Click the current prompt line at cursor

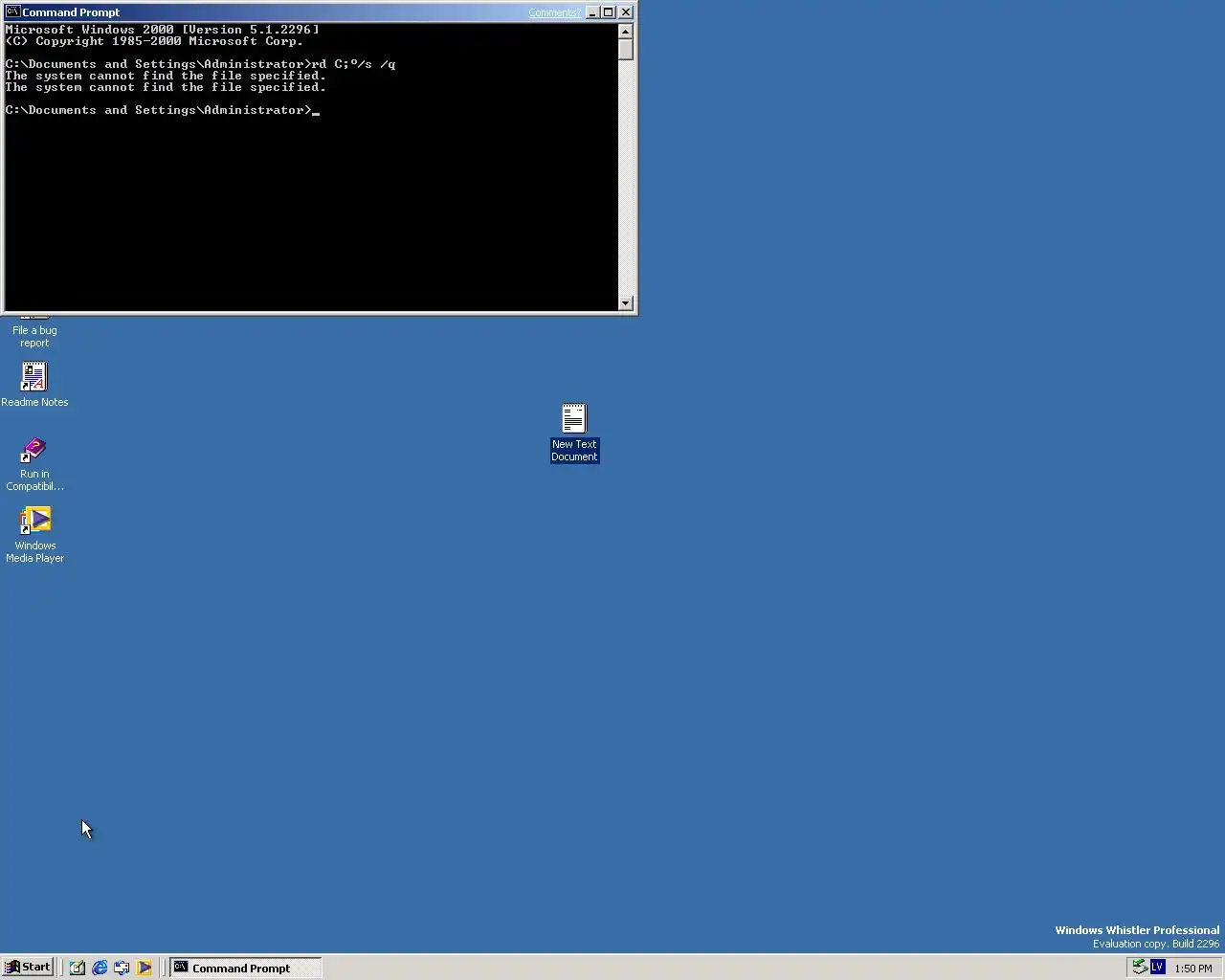pos(162,110)
